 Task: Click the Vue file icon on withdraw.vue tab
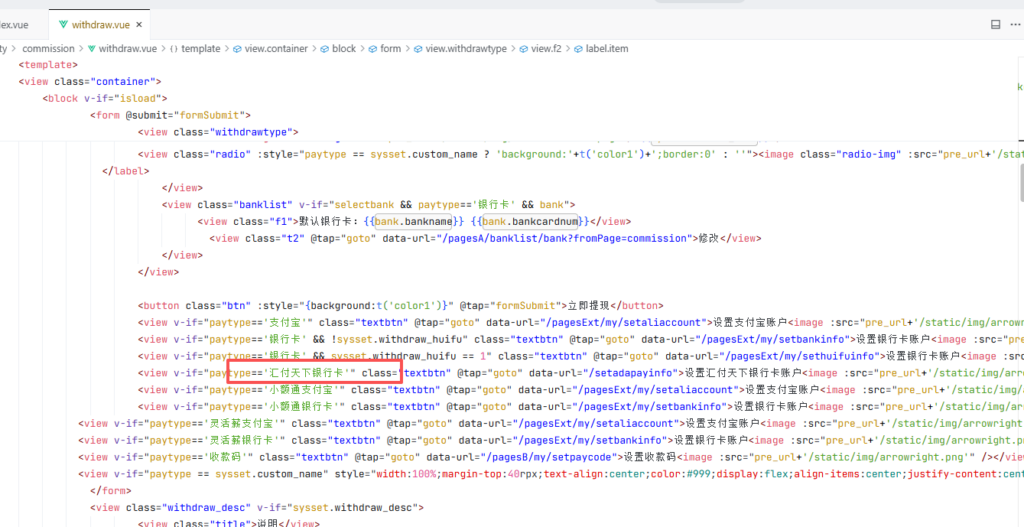65,23
